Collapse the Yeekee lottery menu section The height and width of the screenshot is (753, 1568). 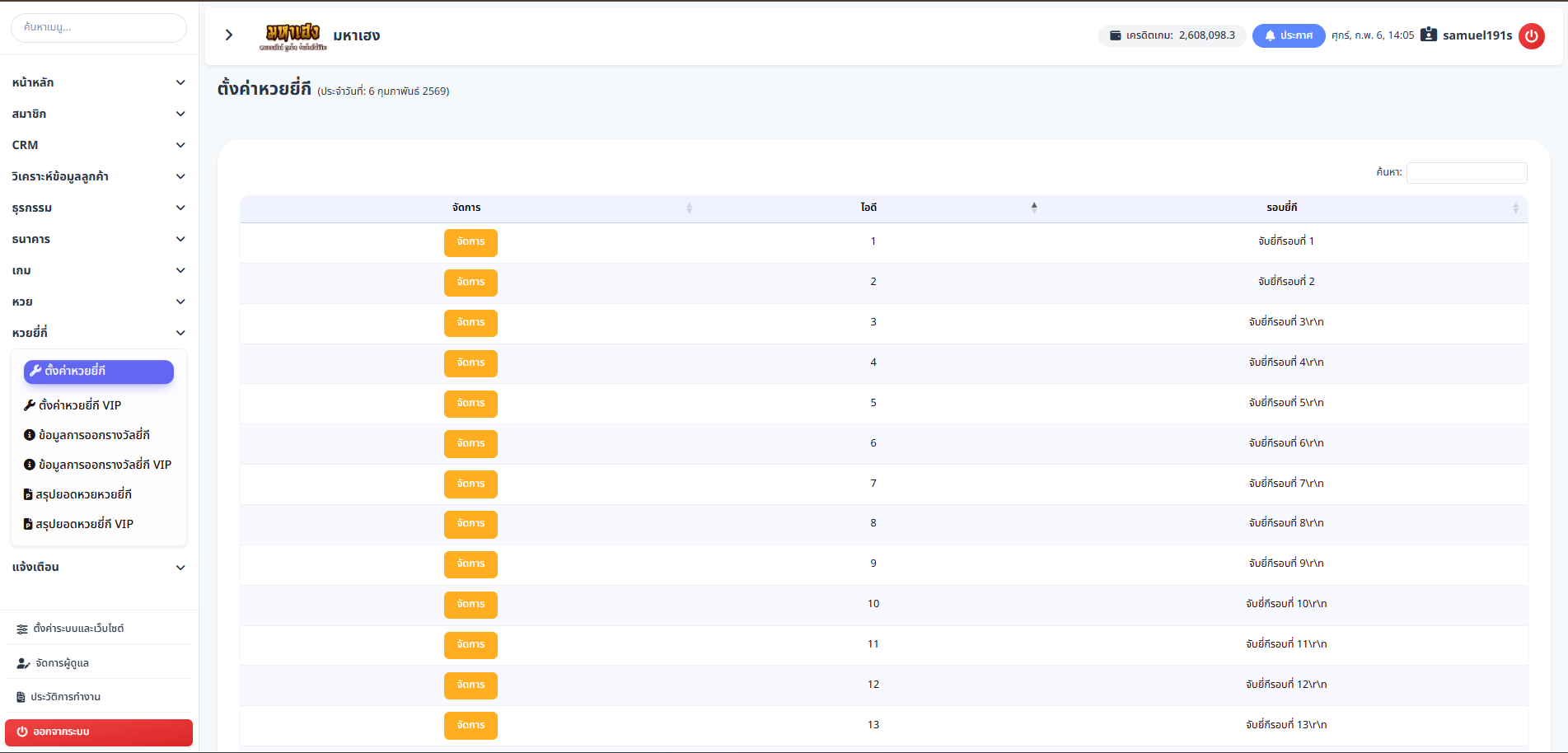pos(99,333)
